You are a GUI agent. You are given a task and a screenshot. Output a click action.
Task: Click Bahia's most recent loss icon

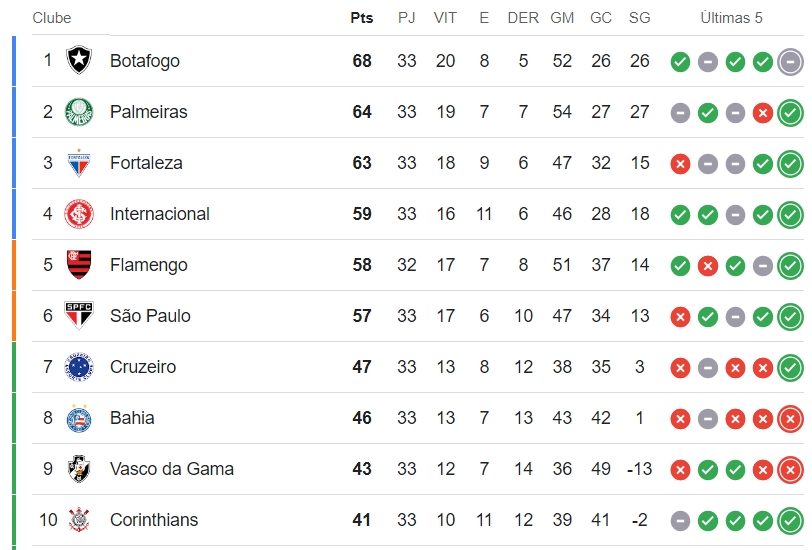point(790,419)
